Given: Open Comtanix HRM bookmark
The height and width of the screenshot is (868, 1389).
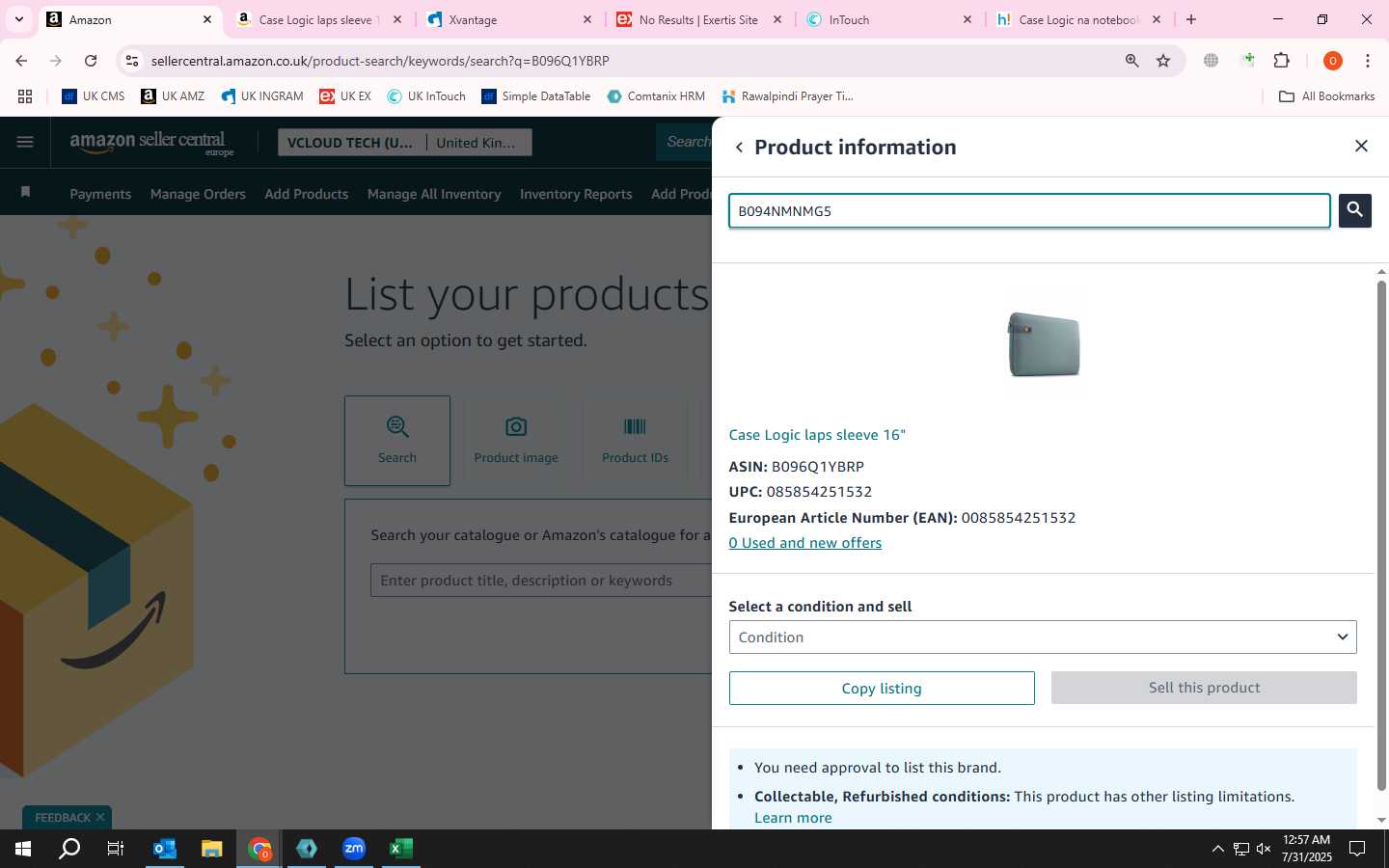Looking at the screenshot, I should [656, 96].
